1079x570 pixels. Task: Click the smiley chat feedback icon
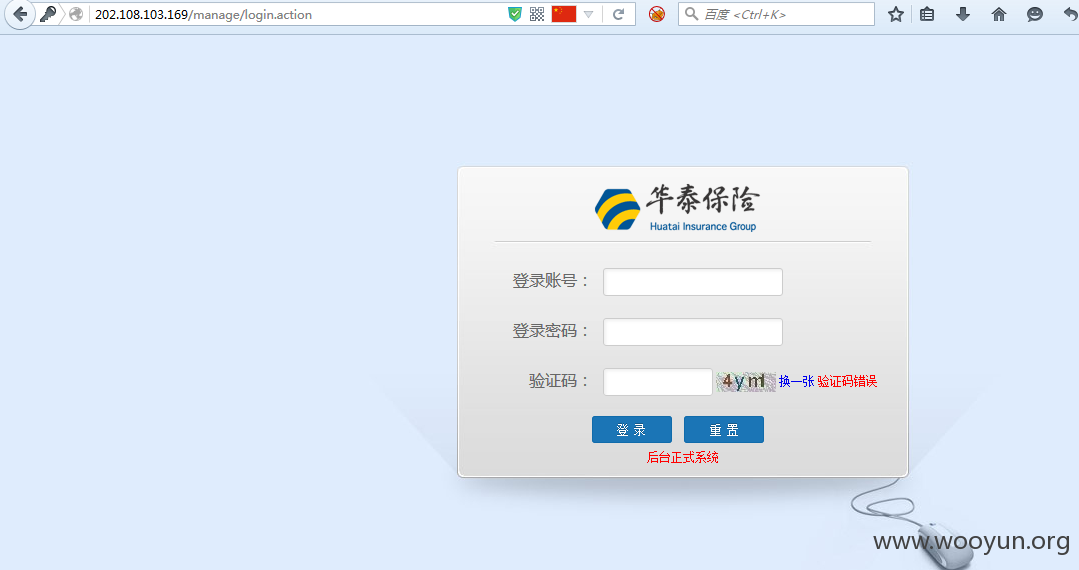[1034, 14]
